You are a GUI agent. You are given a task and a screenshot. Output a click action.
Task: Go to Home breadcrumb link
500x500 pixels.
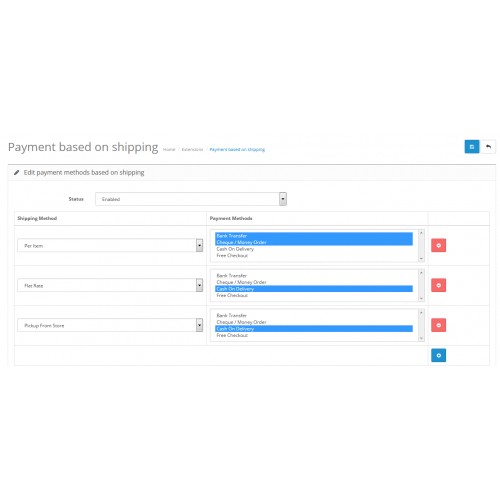click(169, 150)
